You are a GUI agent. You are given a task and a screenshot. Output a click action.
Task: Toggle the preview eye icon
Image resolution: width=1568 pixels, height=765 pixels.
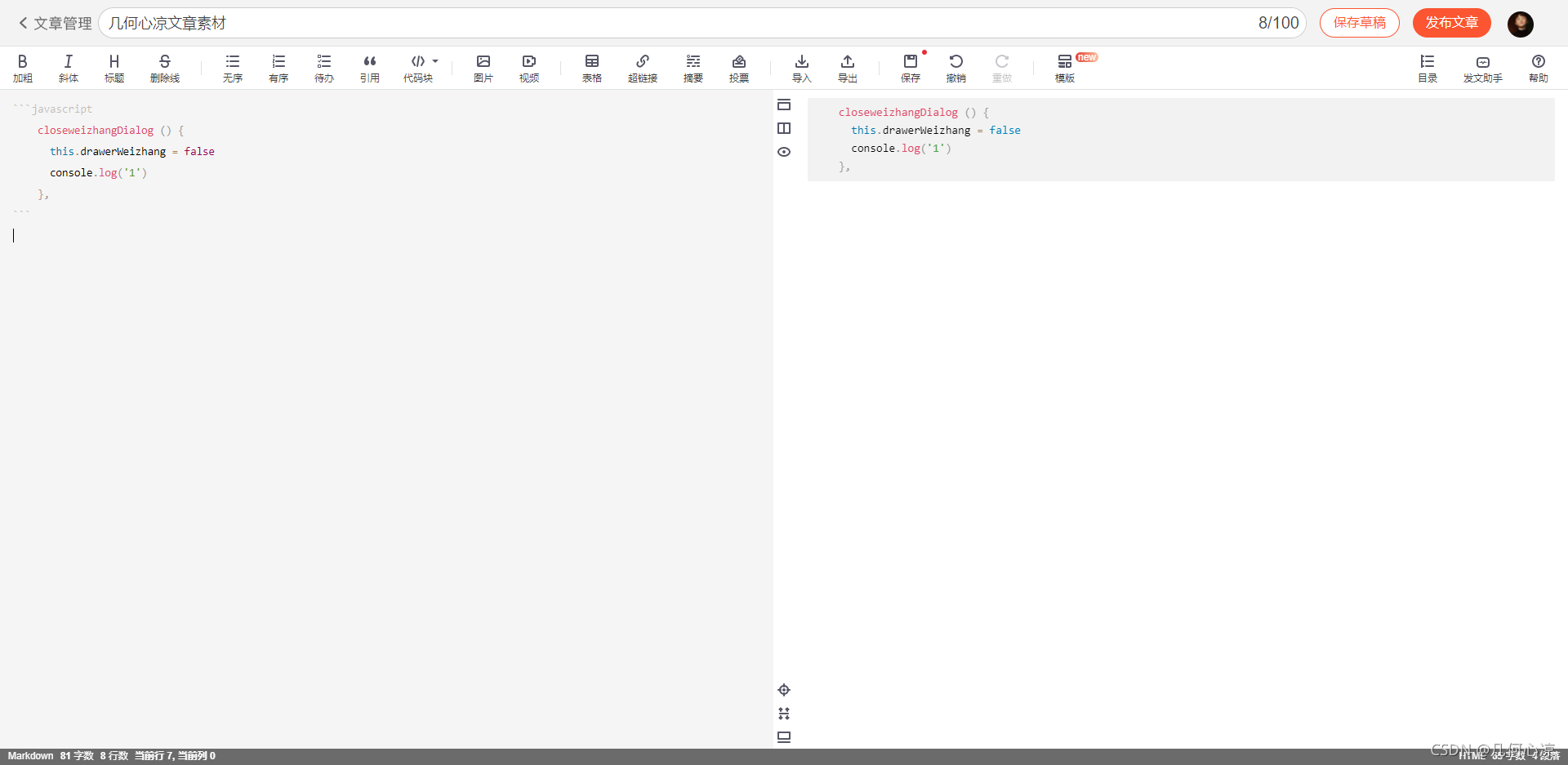(x=784, y=152)
